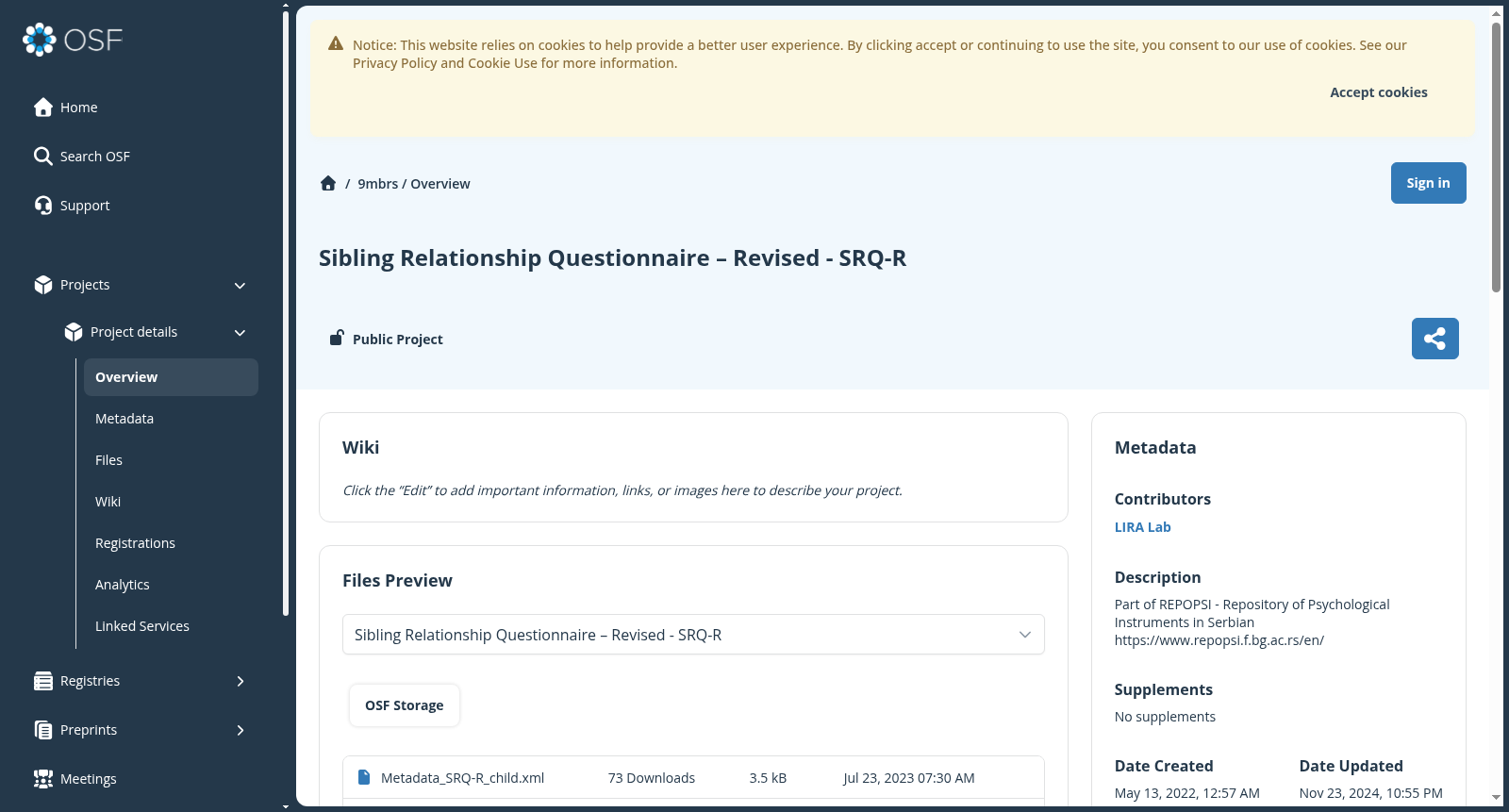This screenshot has width=1509, height=812.
Task: Select the OSF Storage tab button
Action: coord(404,705)
